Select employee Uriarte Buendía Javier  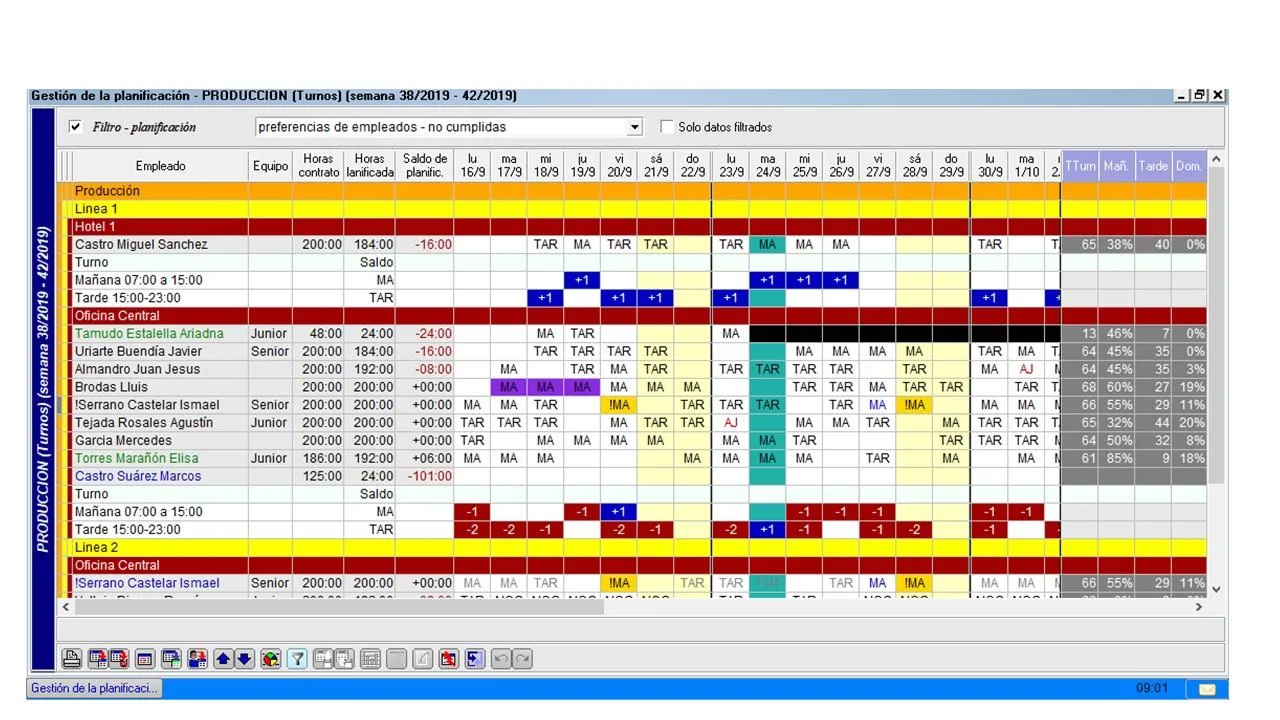pyautogui.click(x=138, y=352)
